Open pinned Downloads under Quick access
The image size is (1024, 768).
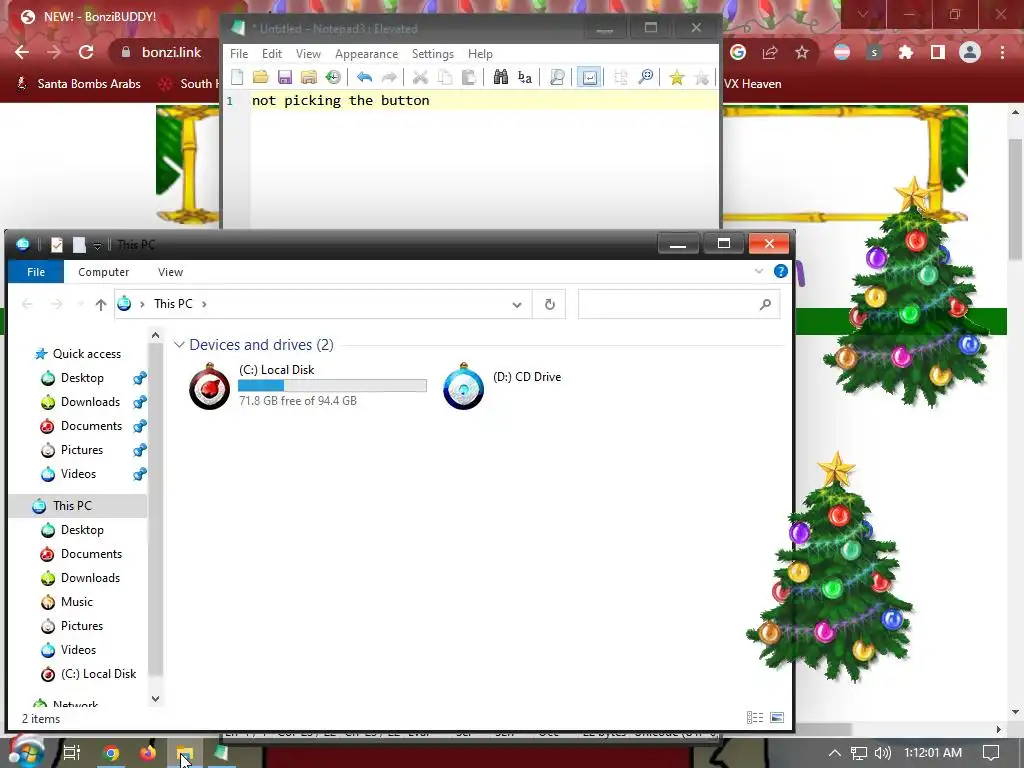(x=90, y=402)
